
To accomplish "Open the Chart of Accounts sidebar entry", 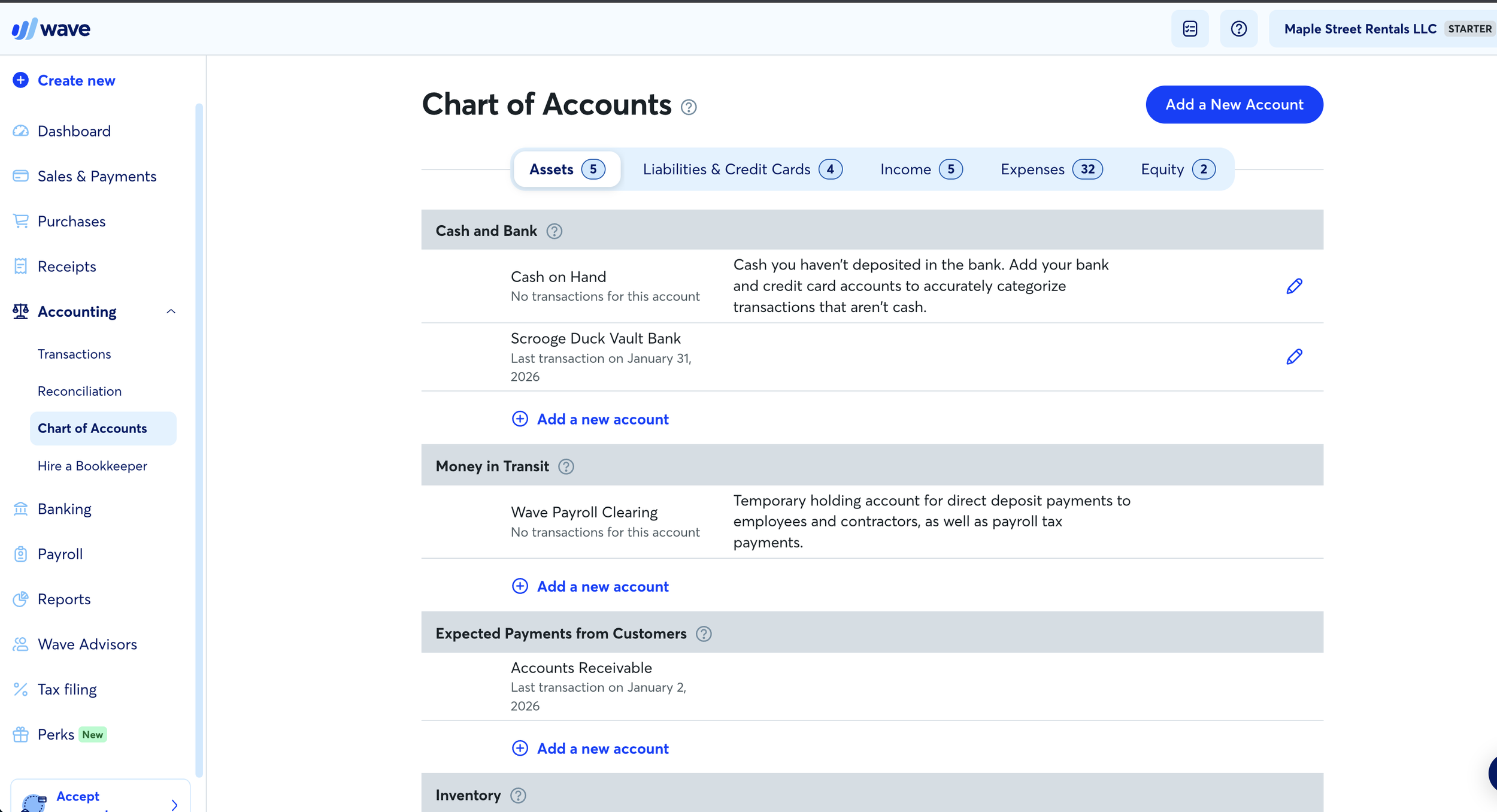I will coord(92,428).
